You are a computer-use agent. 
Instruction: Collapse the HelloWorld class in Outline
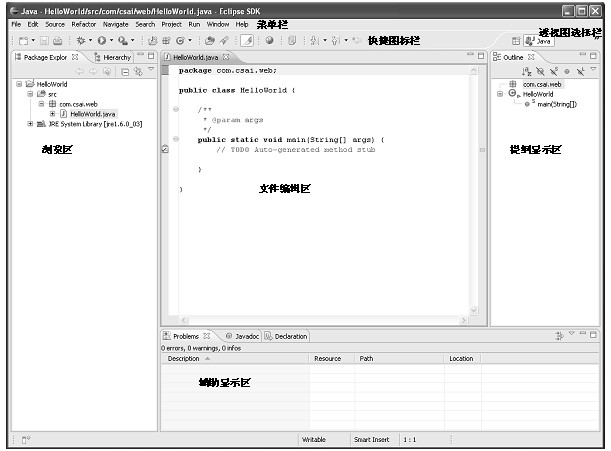click(x=500, y=94)
